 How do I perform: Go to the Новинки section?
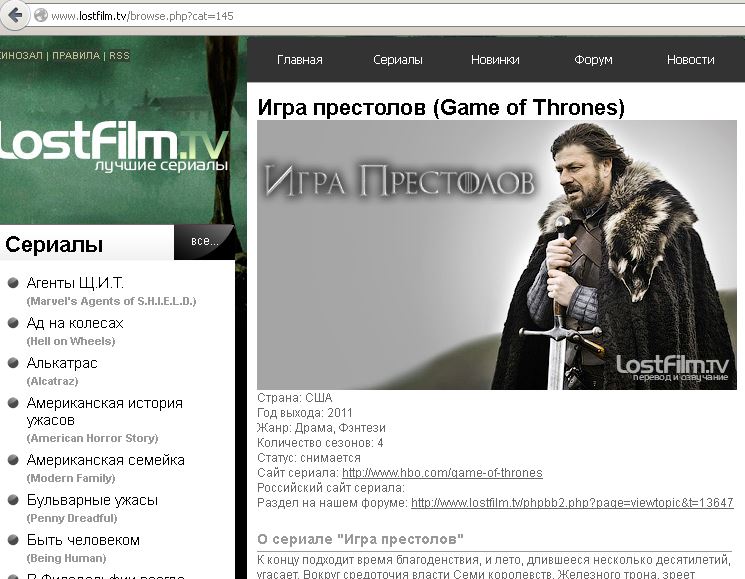coord(495,60)
